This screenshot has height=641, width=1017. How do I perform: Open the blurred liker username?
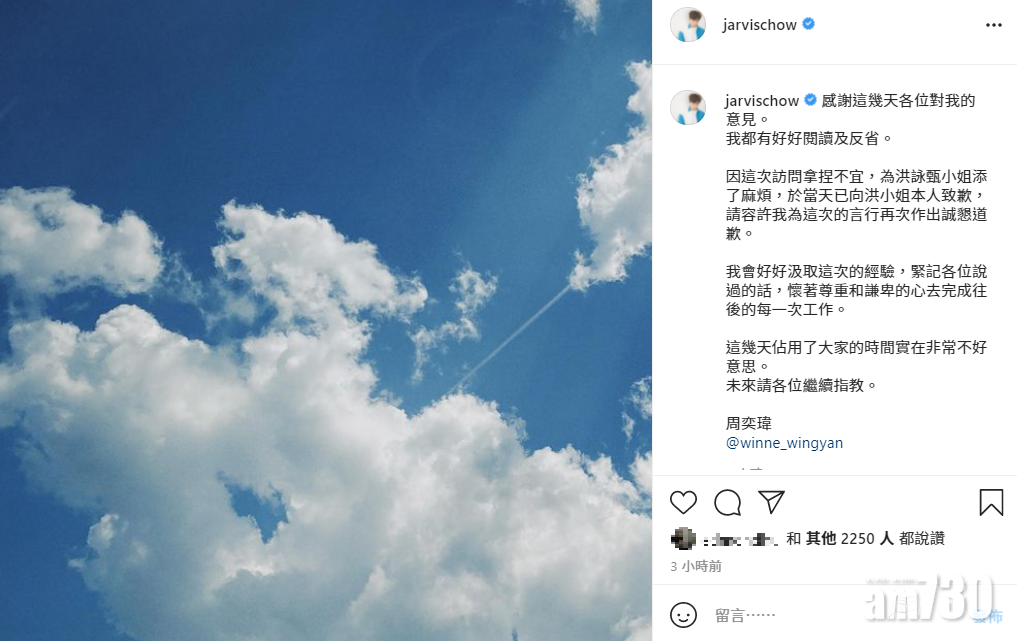pyautogui.click(x=740, y=539)
